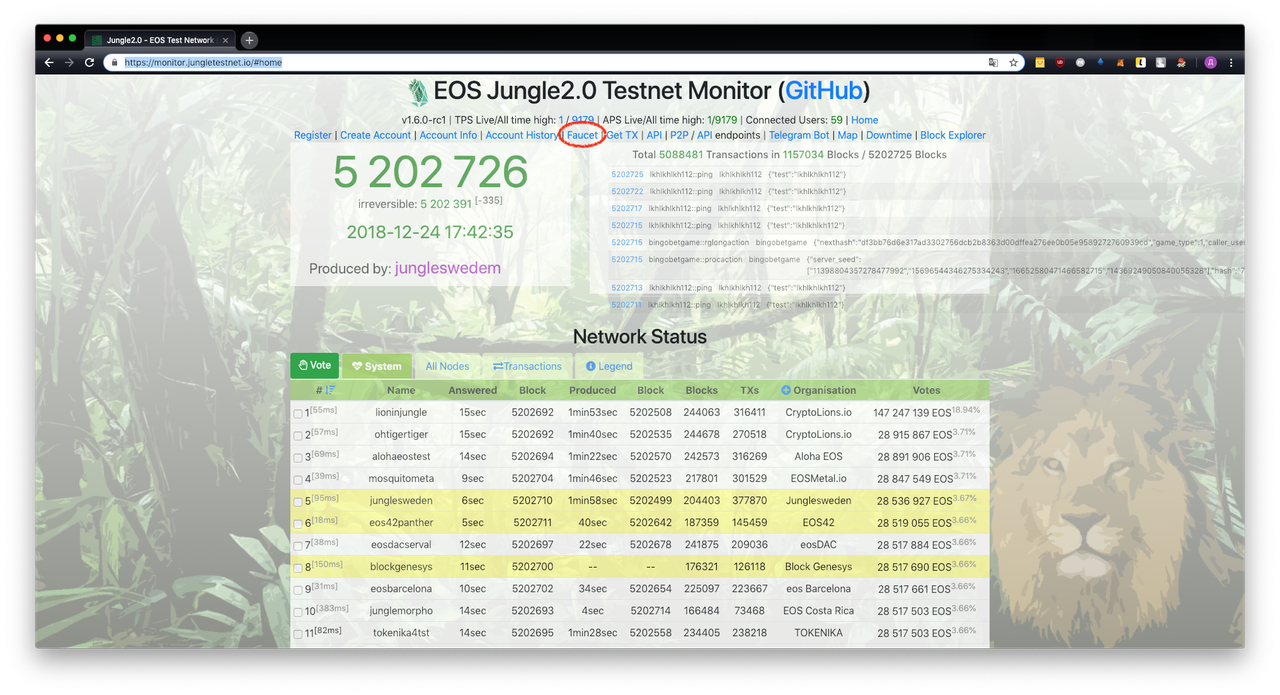Open the Create Account link
Viewport: 1280px width, 695px height.
[375, 135]
